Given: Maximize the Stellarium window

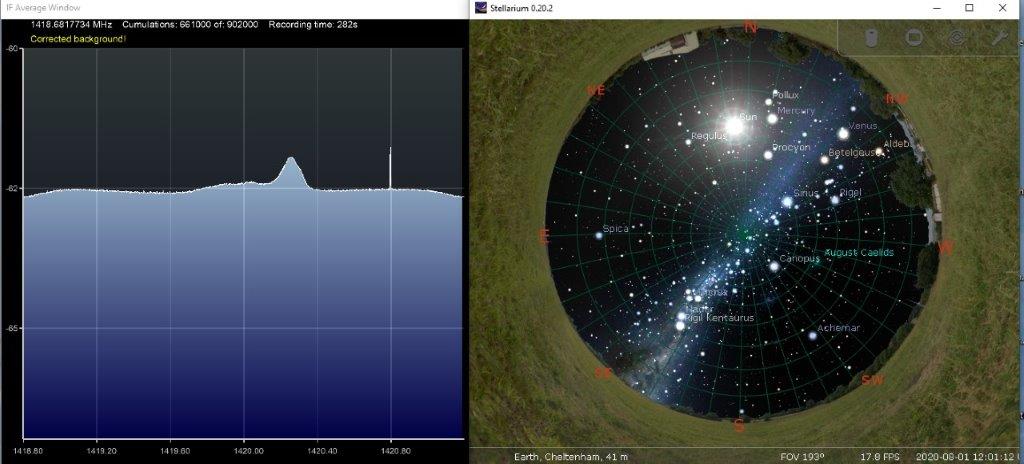Looking at the screenshot, I should (969, 8).
